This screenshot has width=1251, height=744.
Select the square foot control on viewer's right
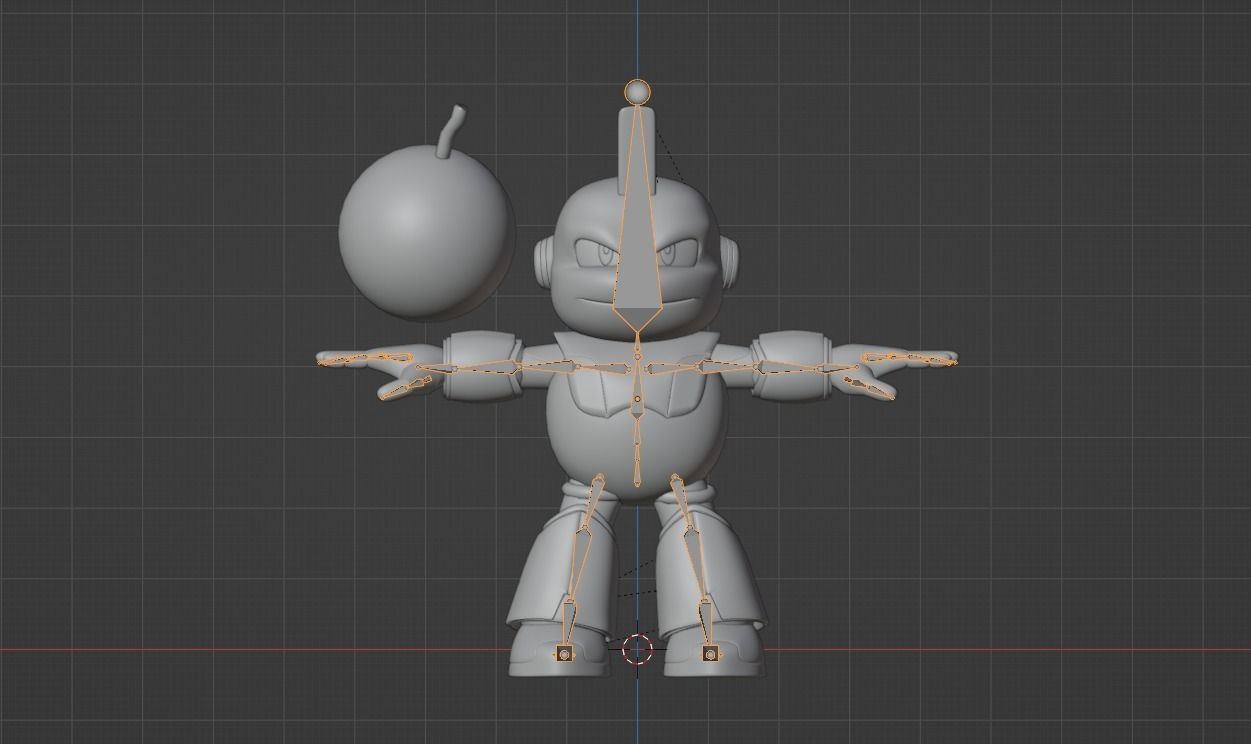710,654
